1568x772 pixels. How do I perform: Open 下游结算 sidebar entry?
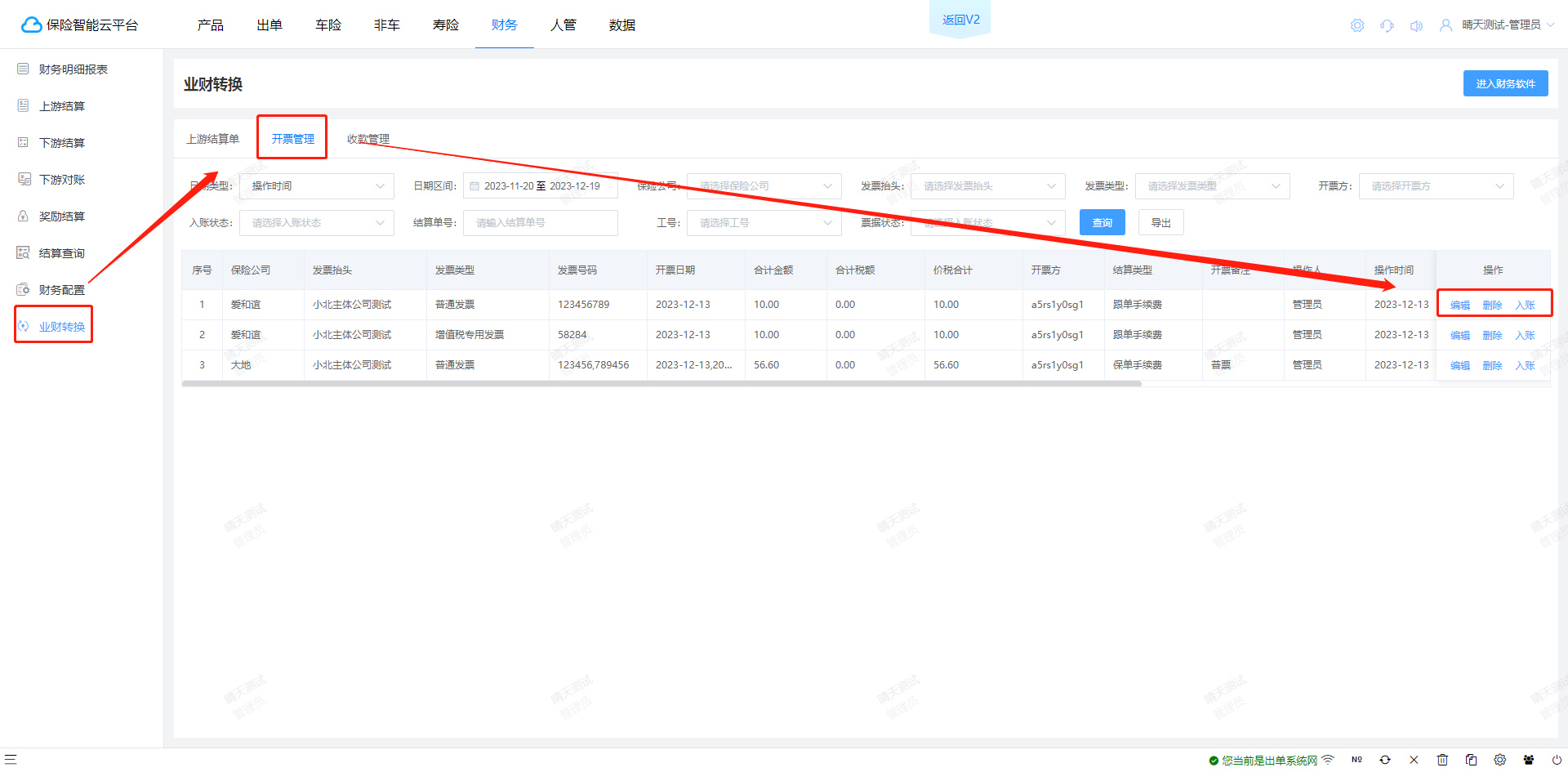point(62,143)
